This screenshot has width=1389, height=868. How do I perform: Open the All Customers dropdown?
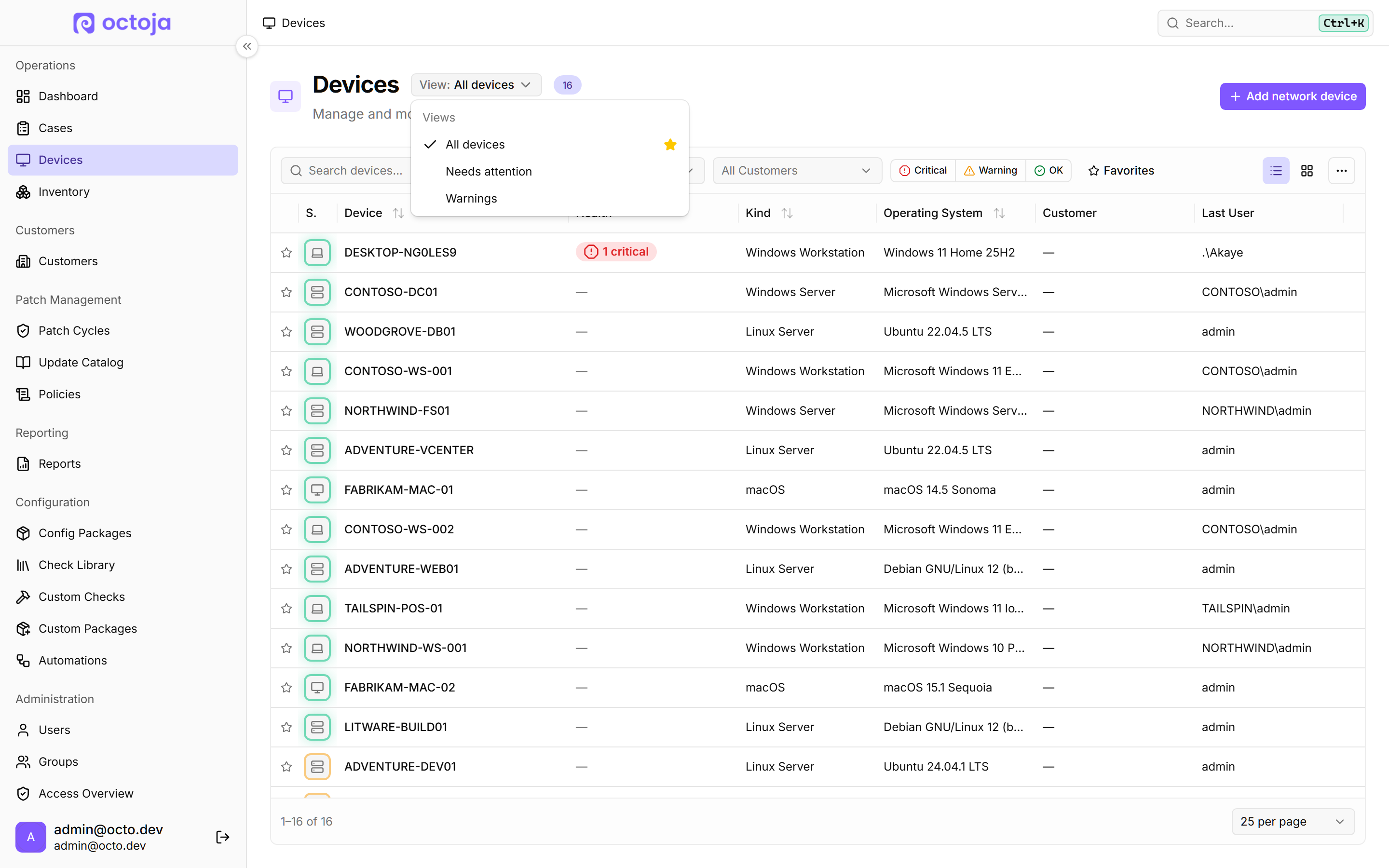797,171
